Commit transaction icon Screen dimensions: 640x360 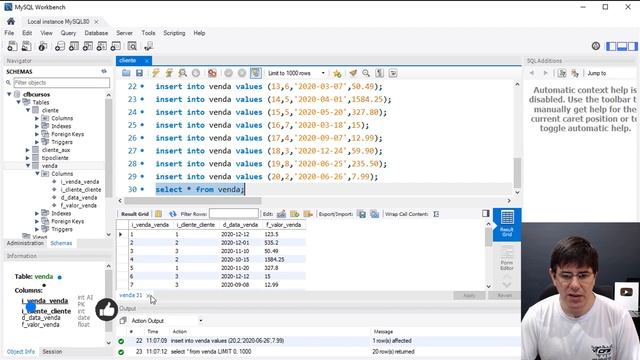click(228, 73)
